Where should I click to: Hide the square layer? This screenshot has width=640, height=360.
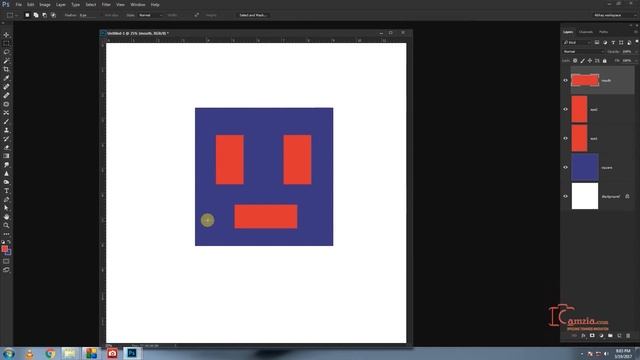tap(565, 167)
